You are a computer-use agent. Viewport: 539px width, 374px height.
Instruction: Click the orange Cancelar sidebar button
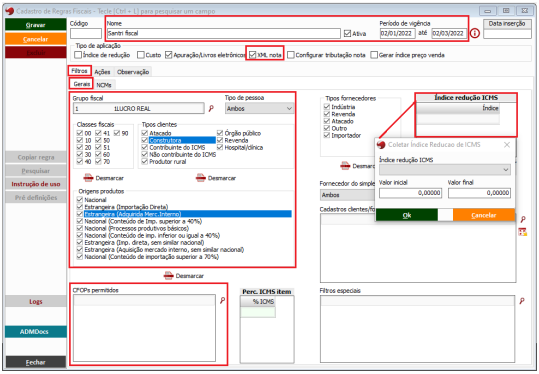click(x=36, y=39)
